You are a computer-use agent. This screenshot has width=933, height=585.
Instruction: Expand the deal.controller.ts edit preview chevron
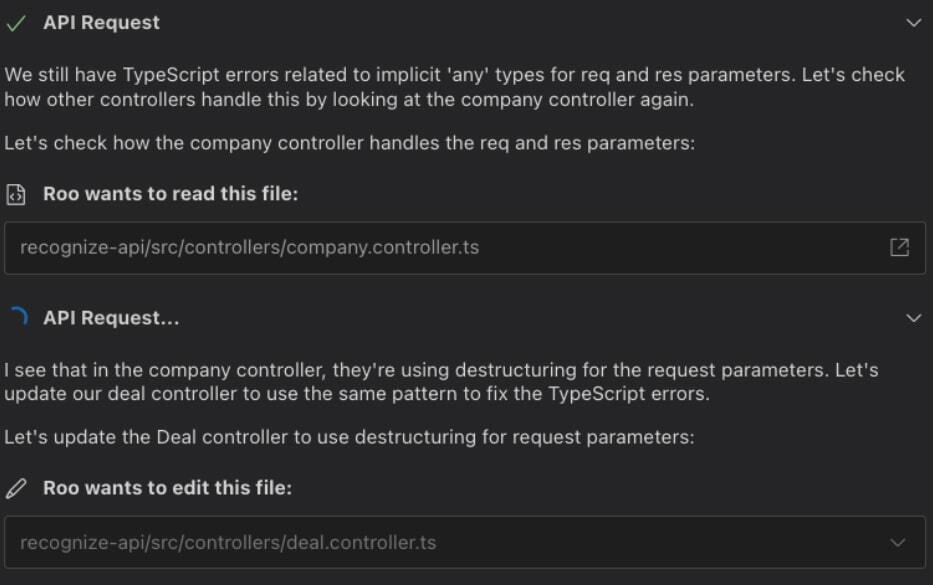(899, 543)
